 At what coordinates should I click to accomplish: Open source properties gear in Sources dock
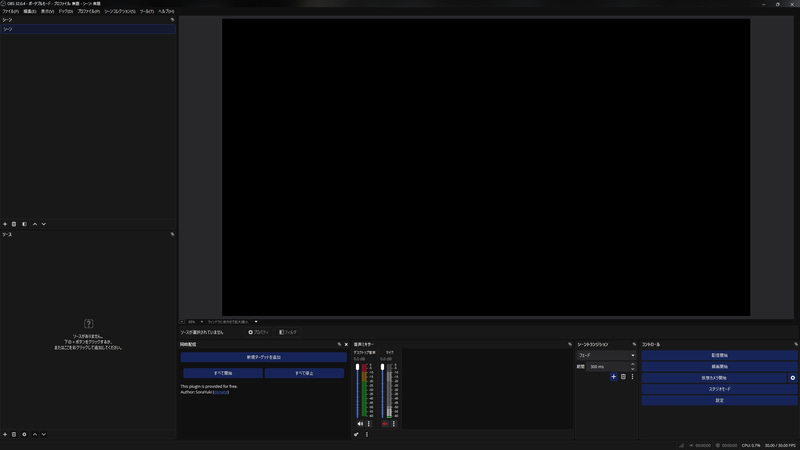coord(24,434)
